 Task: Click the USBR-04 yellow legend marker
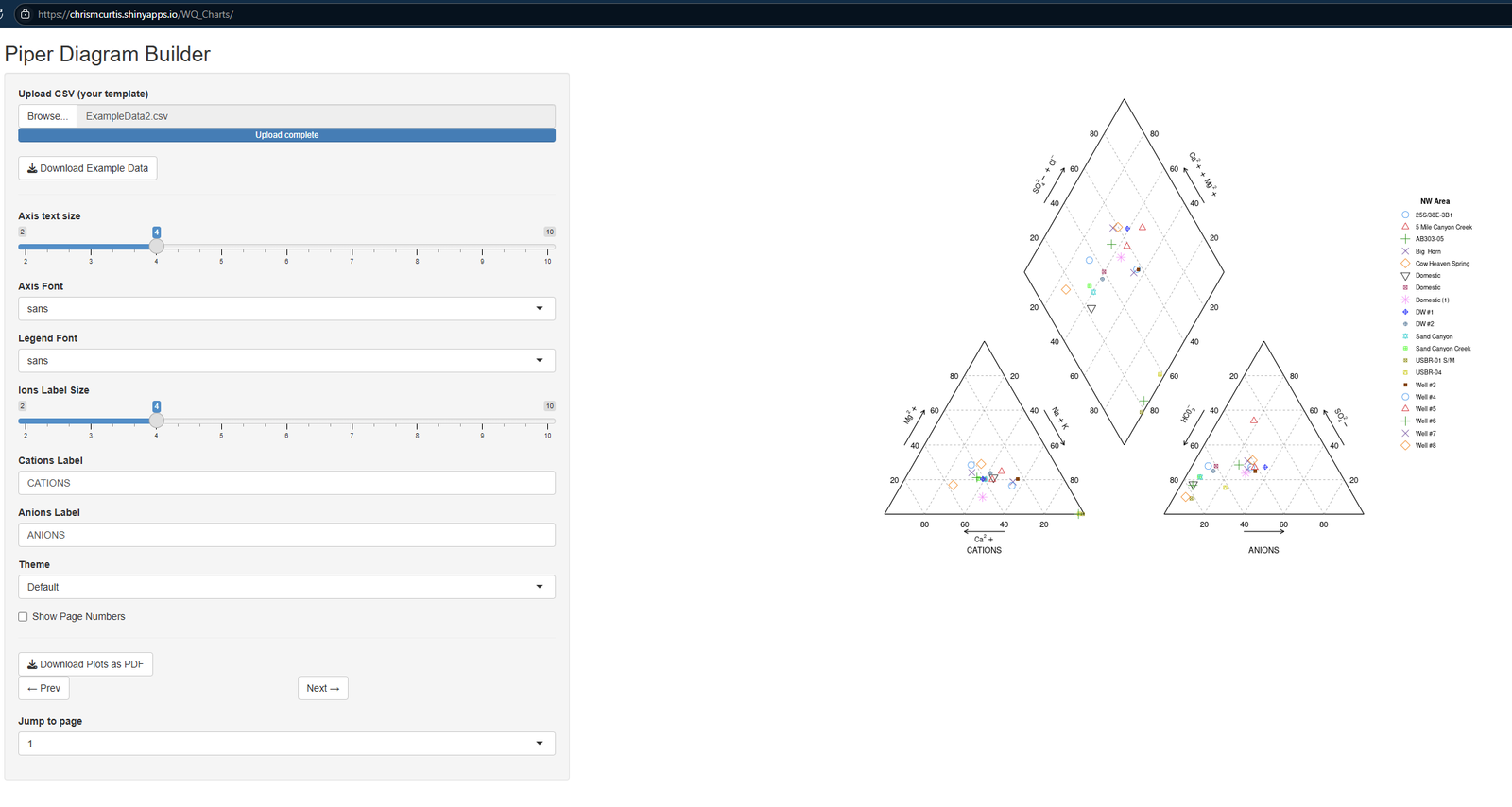[1405, 372]
